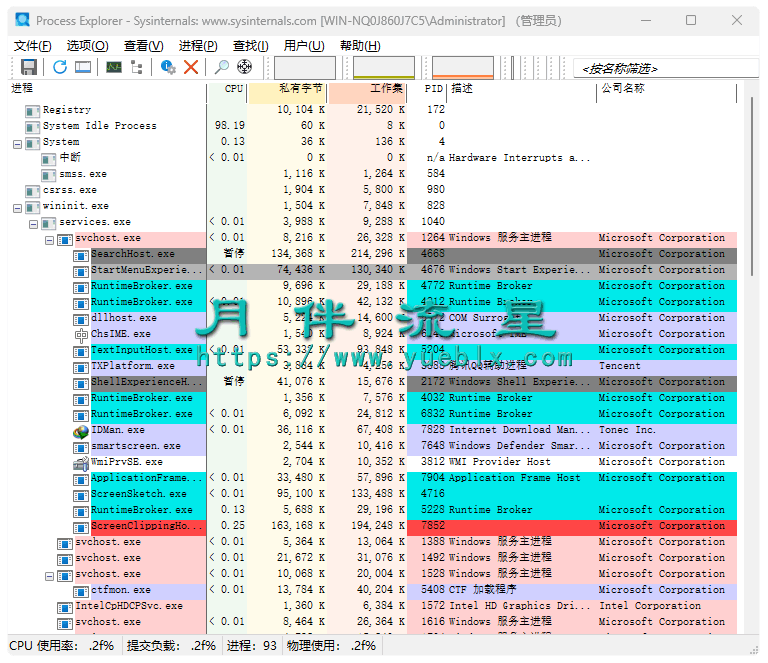Click the ctfmon.exe process icon
The height and width of the screenshot is (663, 768).
(x=81, y=592)
